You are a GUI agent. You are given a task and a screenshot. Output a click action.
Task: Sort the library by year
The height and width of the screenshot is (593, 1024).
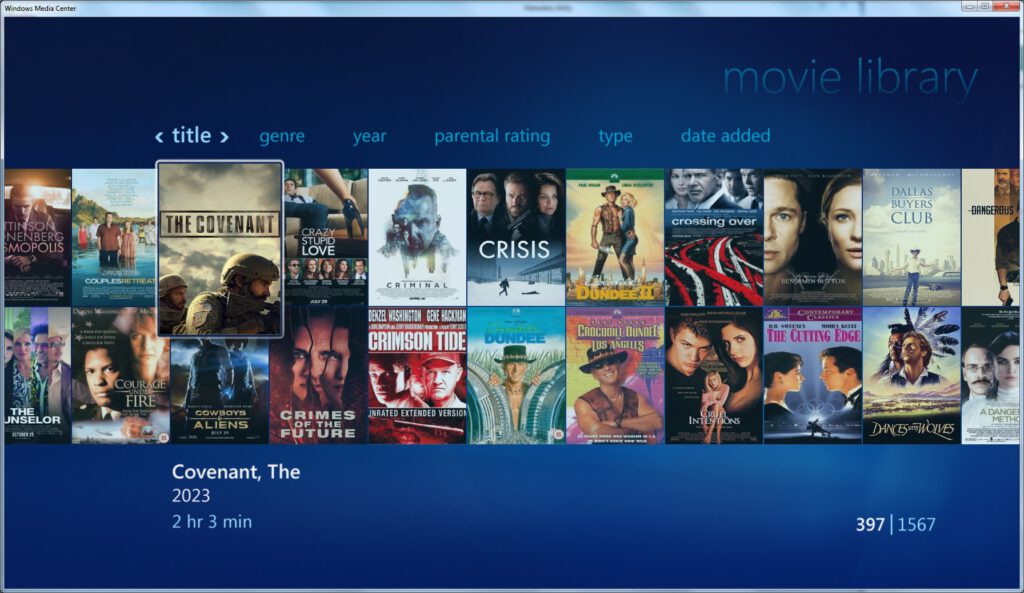369,136
